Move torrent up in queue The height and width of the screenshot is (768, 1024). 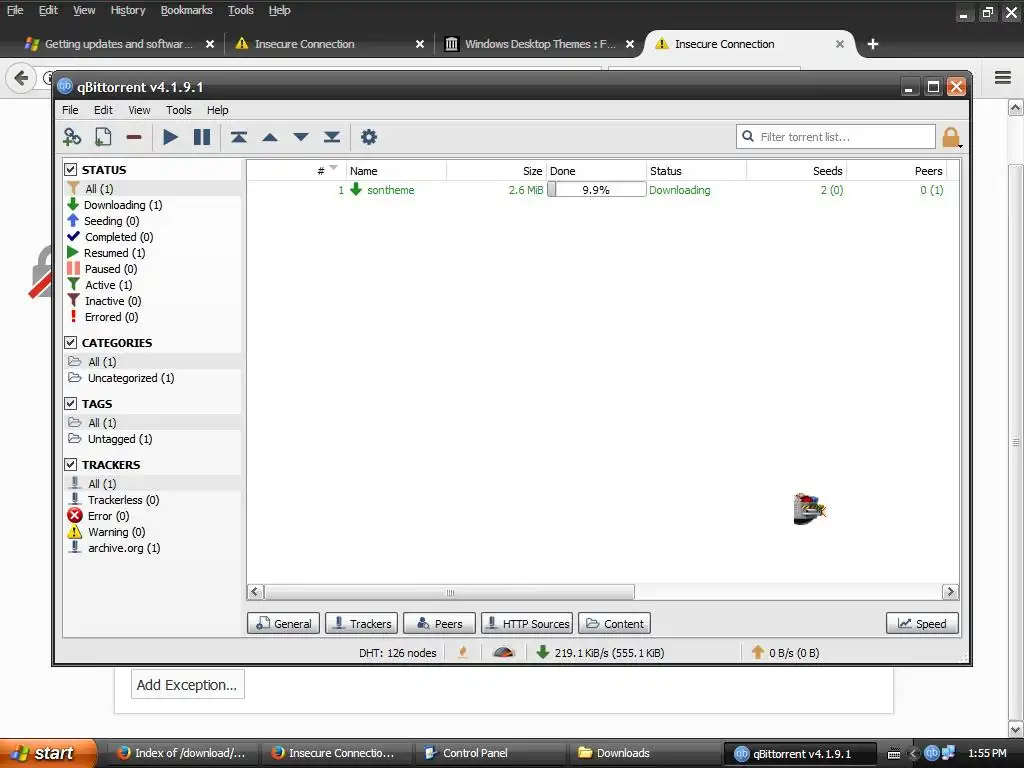click(270, 137)
